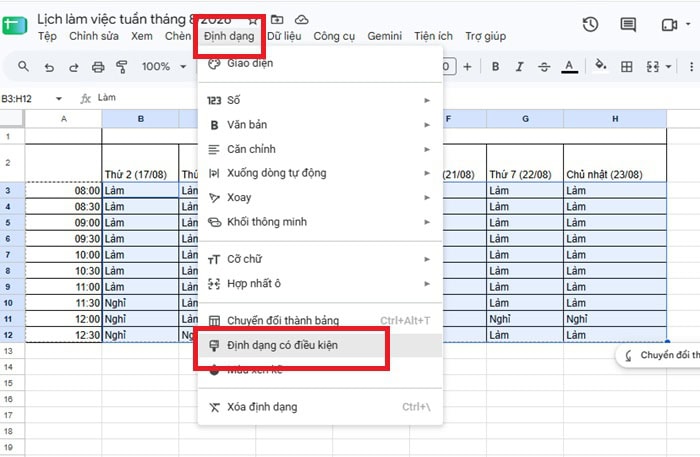Viewport: 700px width, 457px height.
Task: Open merge cells dropdown arrow
Action: 668,66
